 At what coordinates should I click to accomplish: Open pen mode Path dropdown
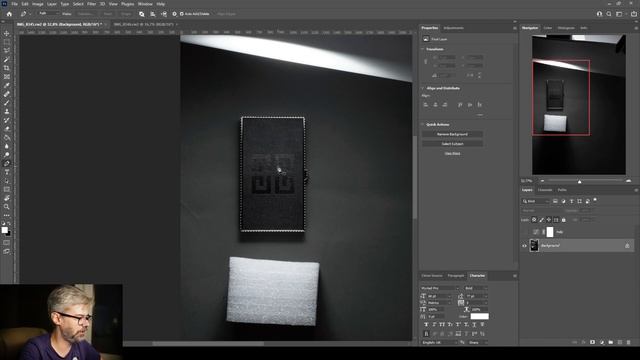click(48, 14)
